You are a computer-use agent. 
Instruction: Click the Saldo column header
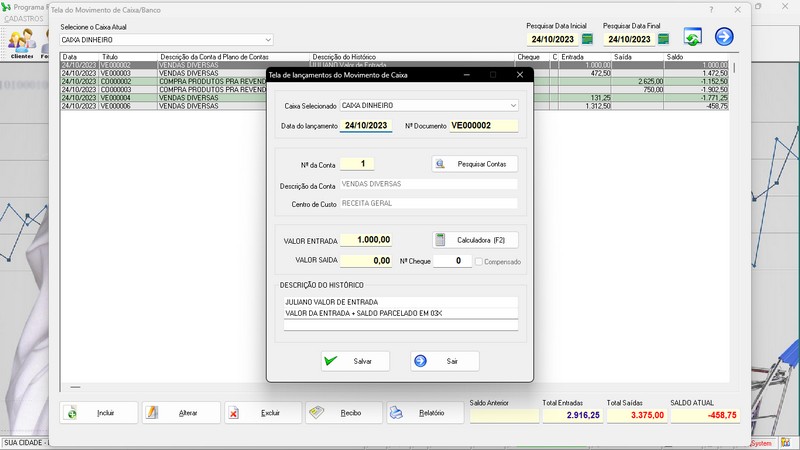point(696,57)
